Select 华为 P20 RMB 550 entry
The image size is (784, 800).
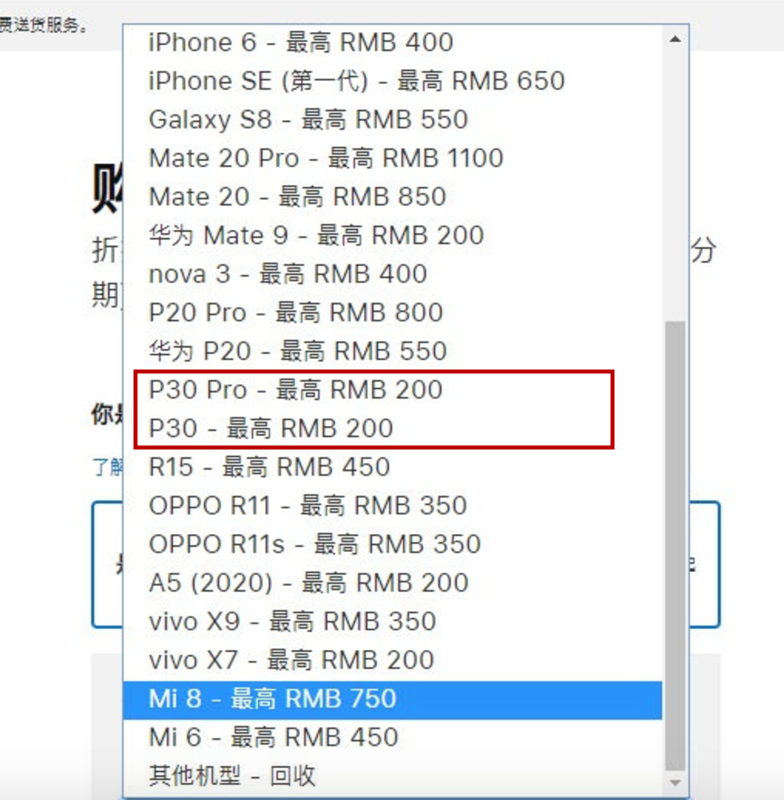pyautogui.click(x=393, y=351)
